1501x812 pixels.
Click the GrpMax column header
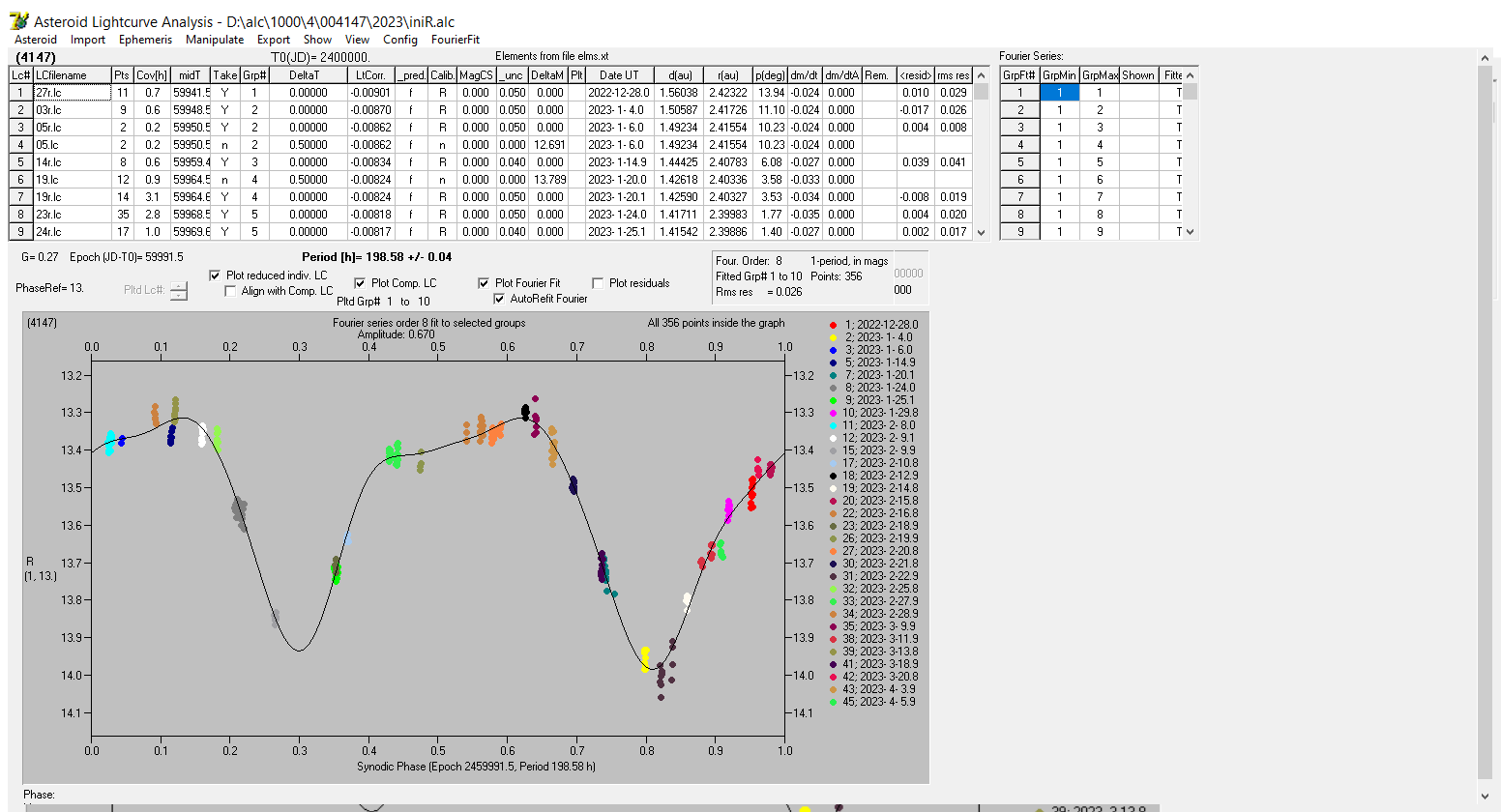pos(1100,75)
